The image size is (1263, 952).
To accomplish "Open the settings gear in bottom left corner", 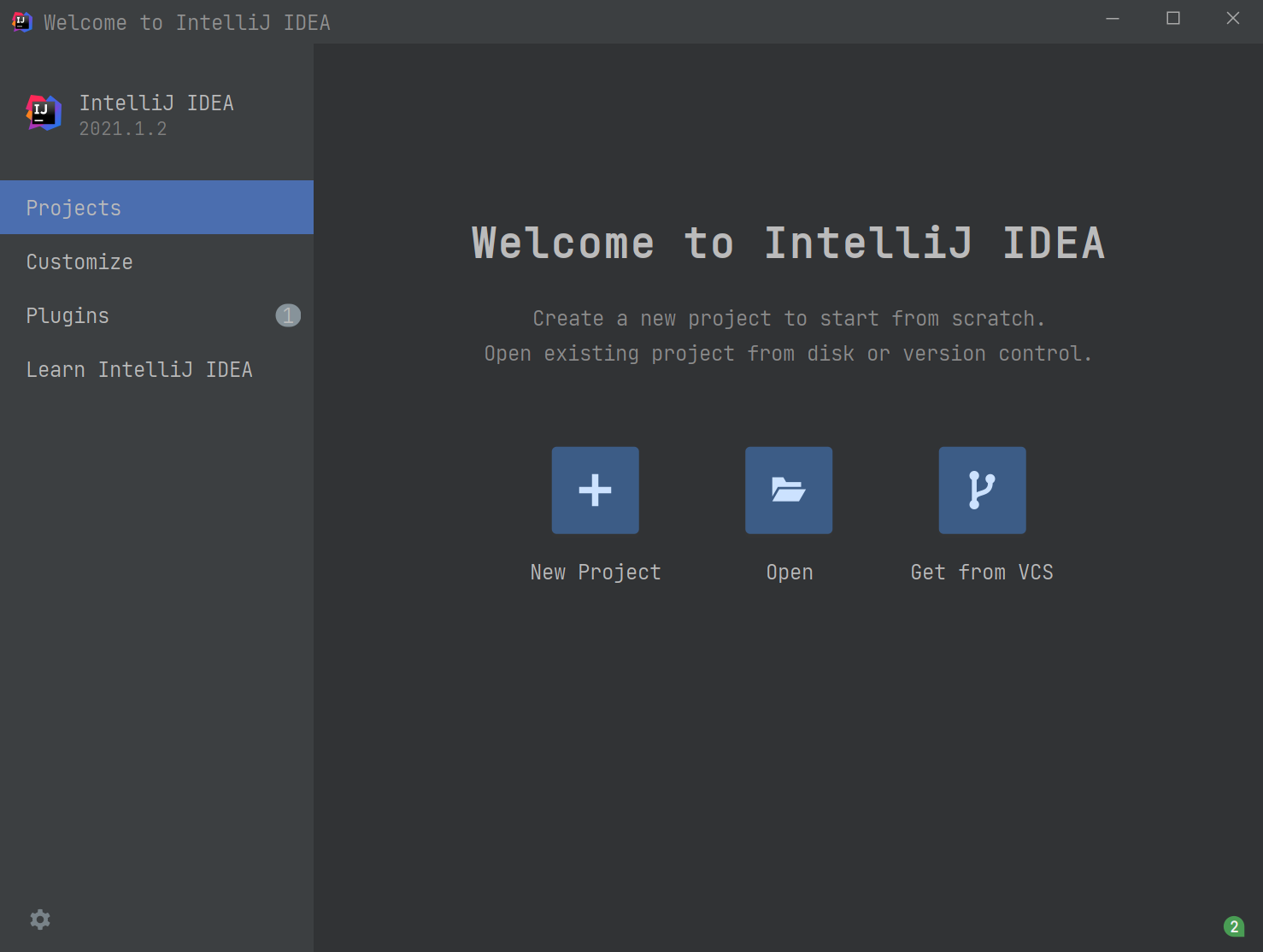I will pyautogui.click(x=39, y=919).
